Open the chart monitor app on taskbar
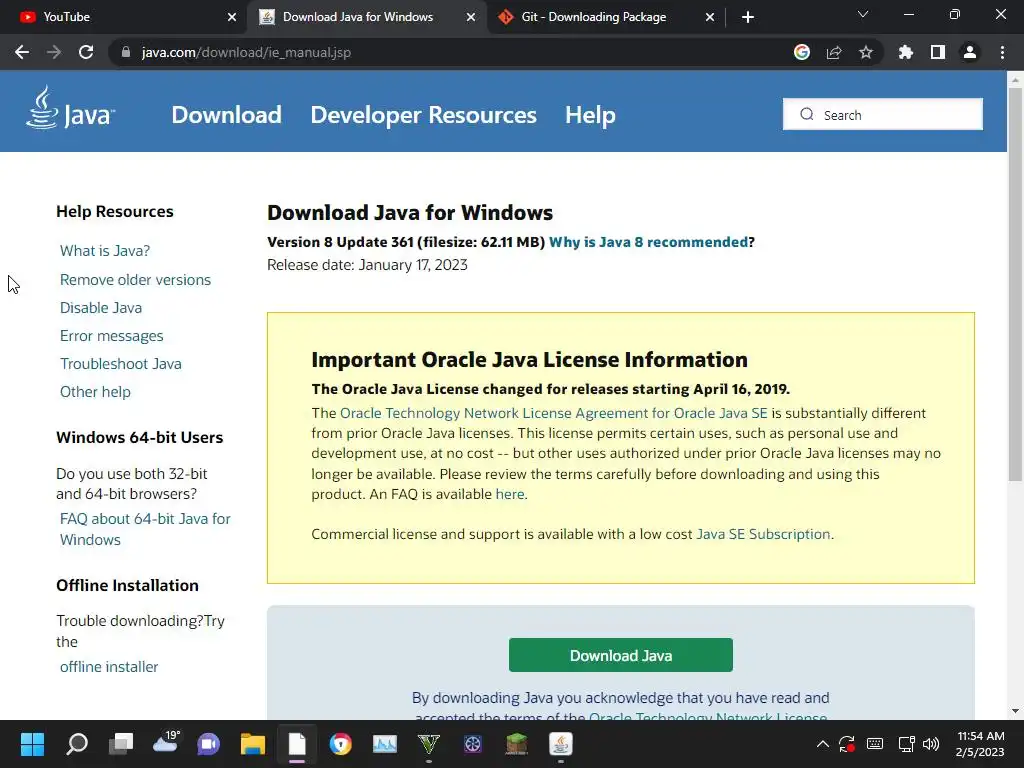1024x768 pixels. click(385, 744)
